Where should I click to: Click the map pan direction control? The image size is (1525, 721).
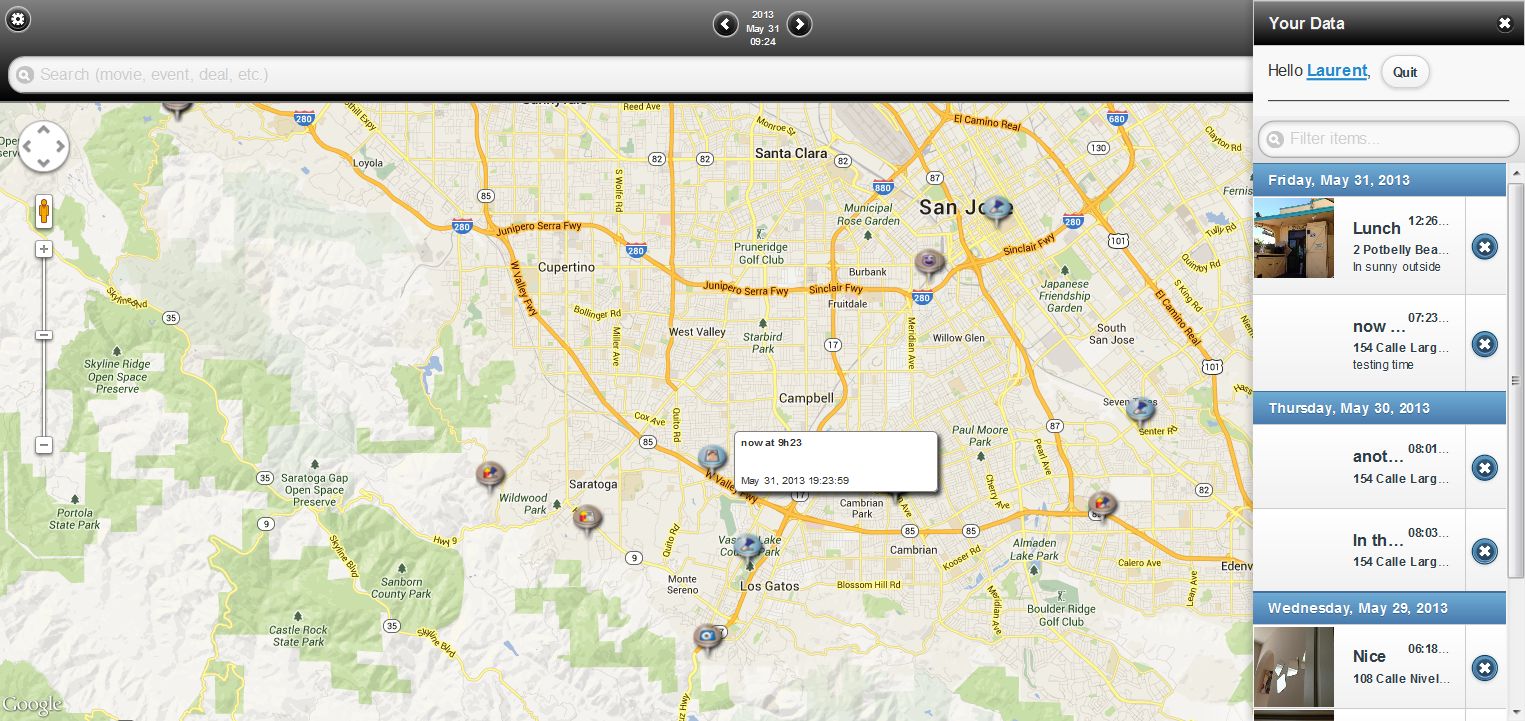[43, 147]
